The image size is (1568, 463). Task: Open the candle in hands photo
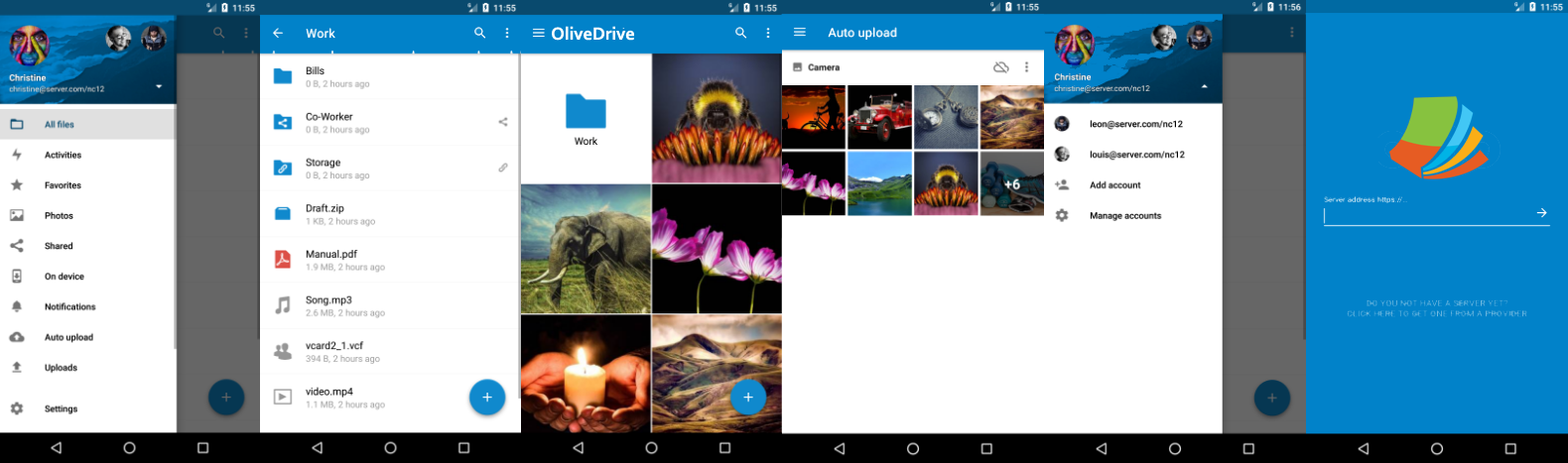click(587, 374)
